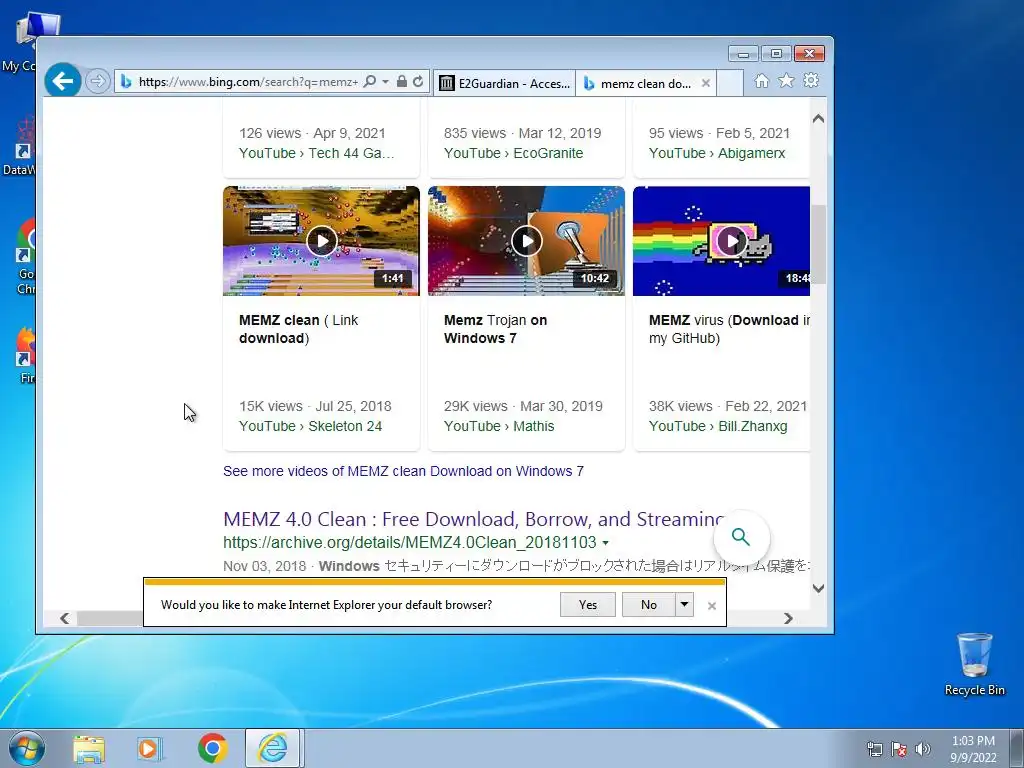Click the '835 views · Mar 12, 2019' text
The height and width of the screenshot is (768, 1024).
click(x=522, y=133)
